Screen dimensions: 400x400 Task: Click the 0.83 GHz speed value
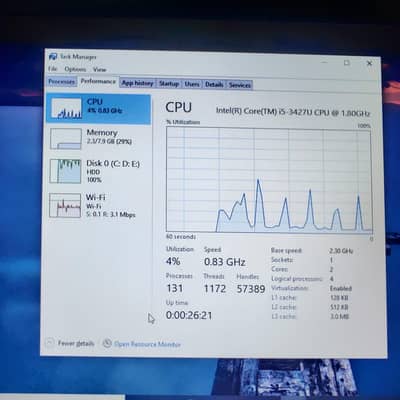(x=225, y=262)
